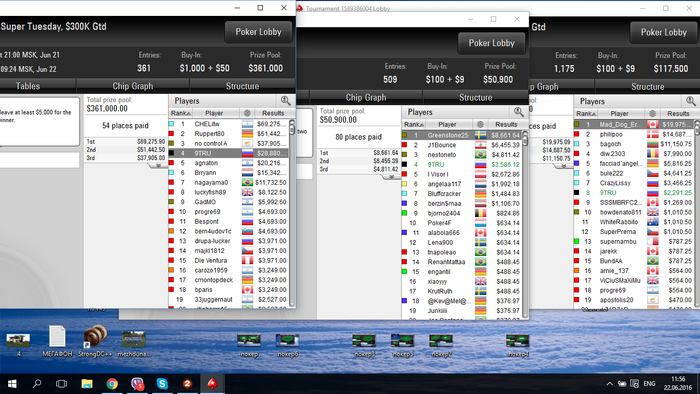700x394 pixels.
Task: Launch StrongDC++ desktop shortcut
Action: (x=95, y=342)
